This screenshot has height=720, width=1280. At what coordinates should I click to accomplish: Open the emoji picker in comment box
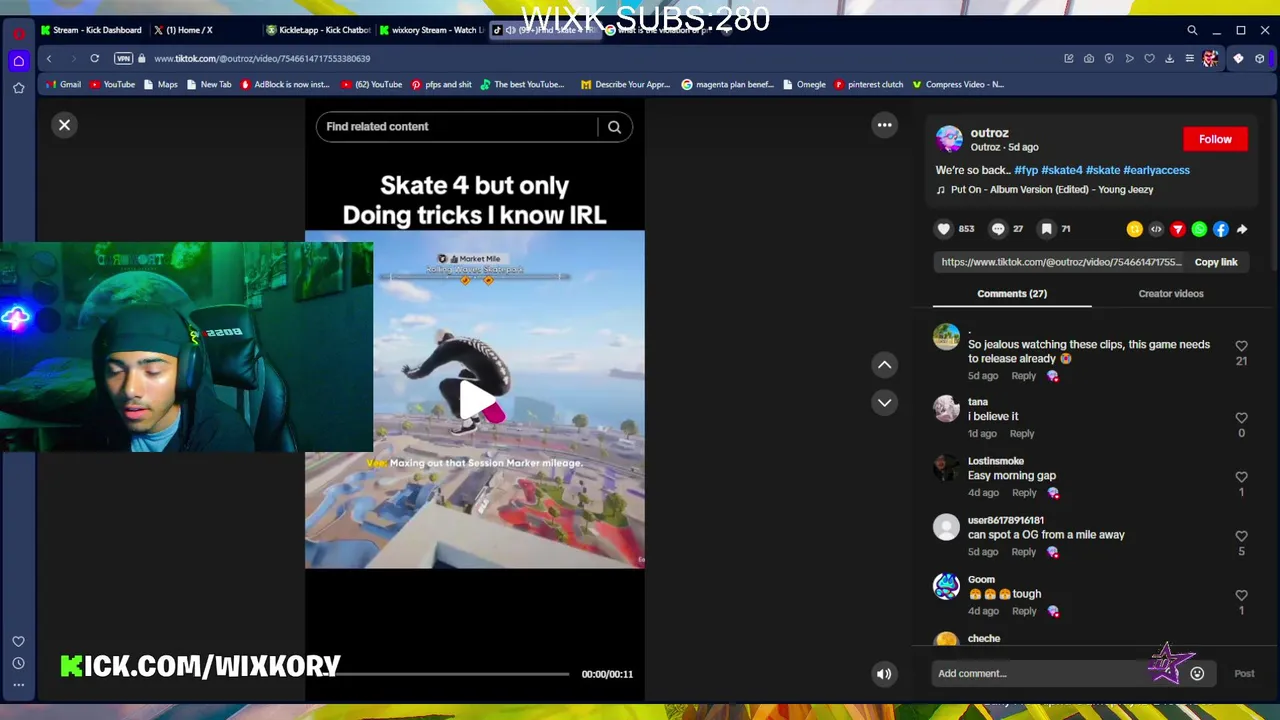coord(1197,674)
